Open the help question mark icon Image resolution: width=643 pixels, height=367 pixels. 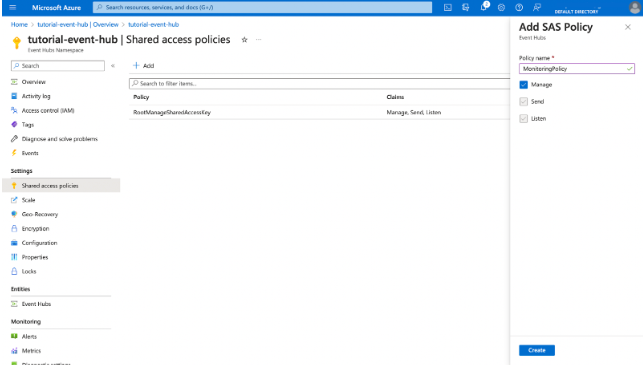coord(519,7)
